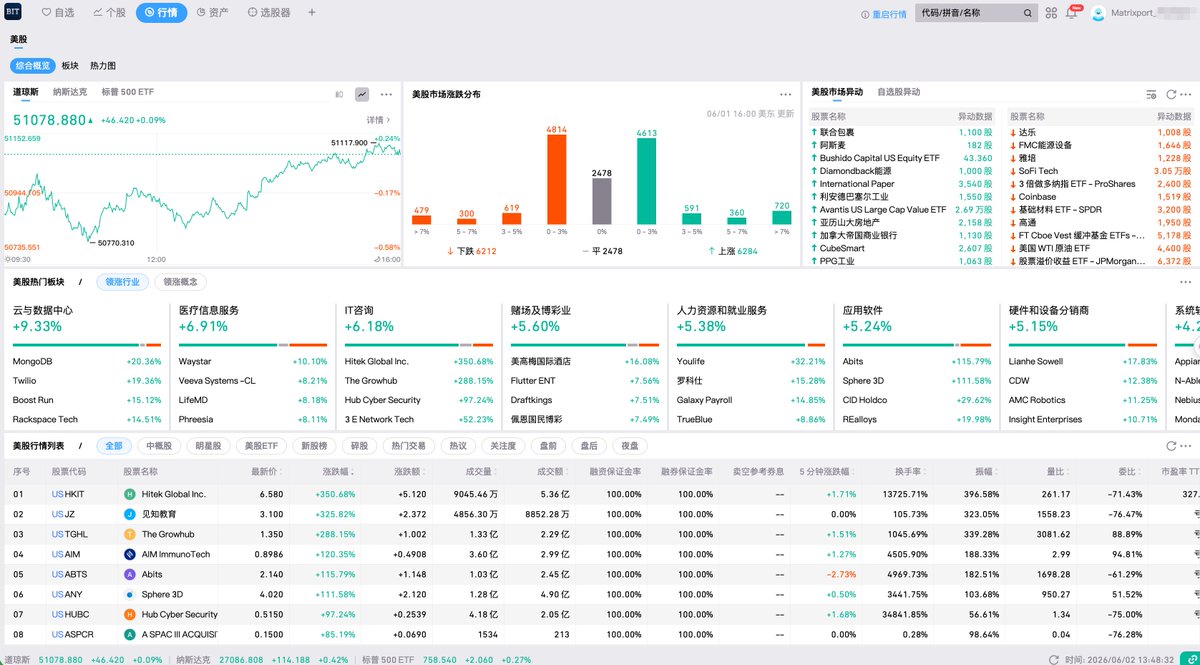Click the Matrixport user avatar
Screen dimensions: 1200x665
(x=1098, y=14)
